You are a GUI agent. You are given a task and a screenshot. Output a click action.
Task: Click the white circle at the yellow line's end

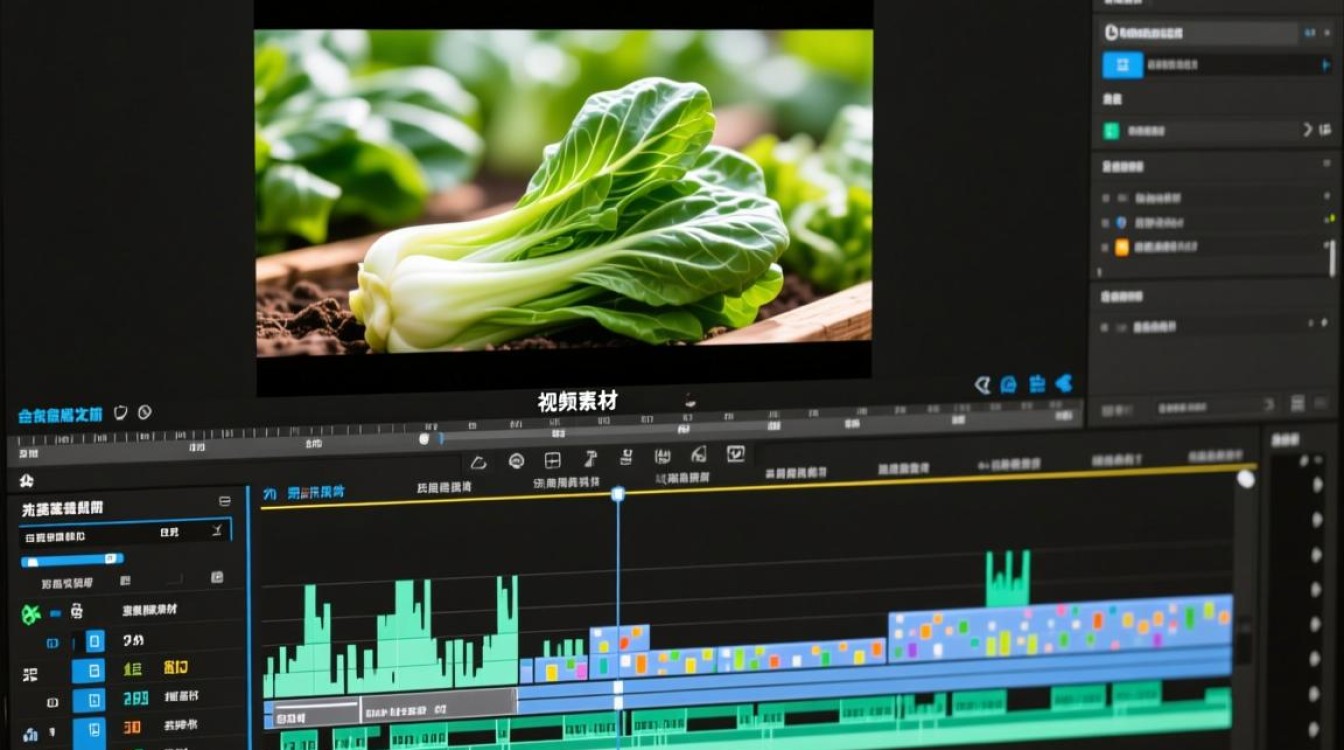tap(1245, 479)
